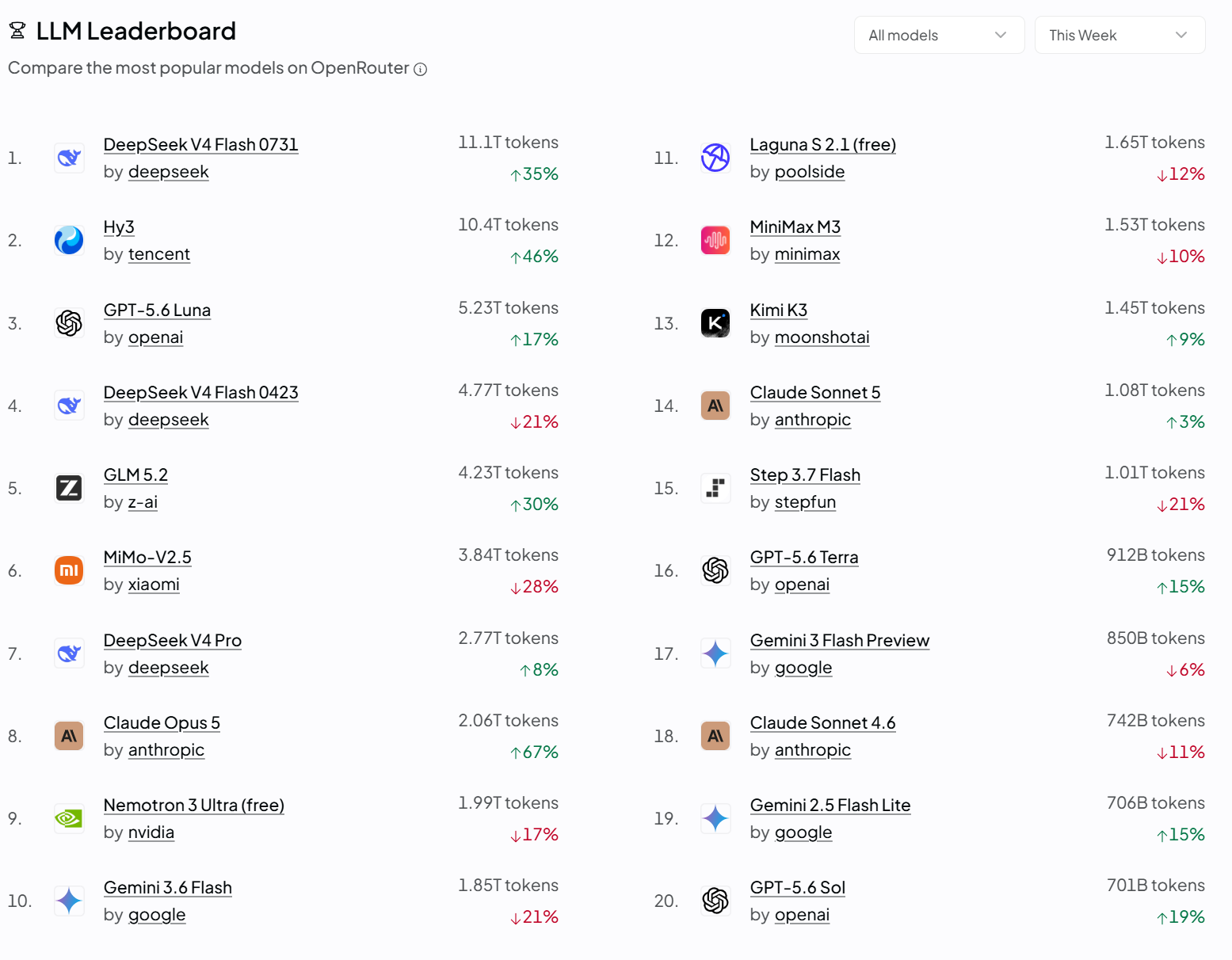Viewport: 1232px width, 960px height.
Task: Visit the xiaomi provider link
Action: pyautogui.click(x=154, y=585)
